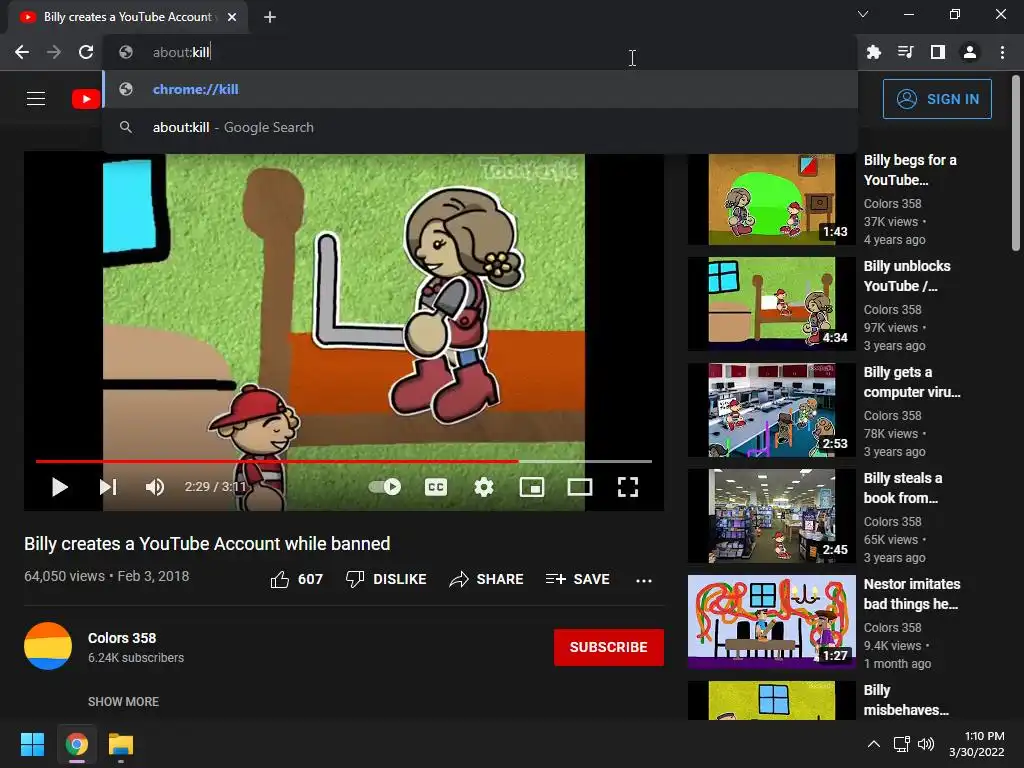Open Billy gets a computer virus thumbnail
1024x768 pixels.
tap(772, 410)
